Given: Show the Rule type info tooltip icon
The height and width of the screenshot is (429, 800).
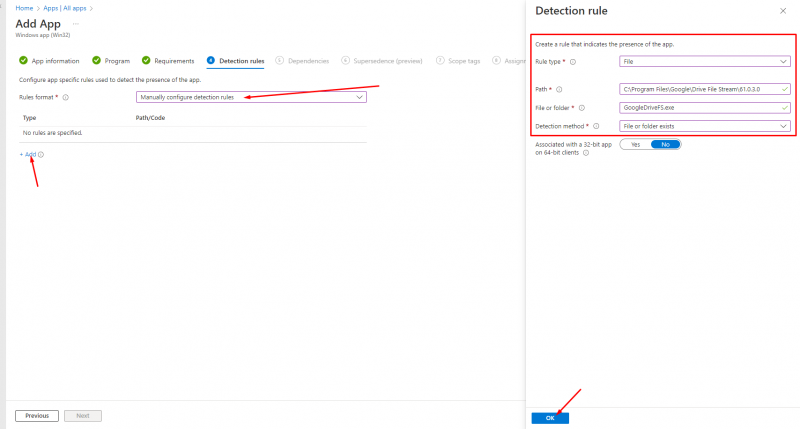Looking at the screenshot, I should pyautogui.click(x=573, y=62).
